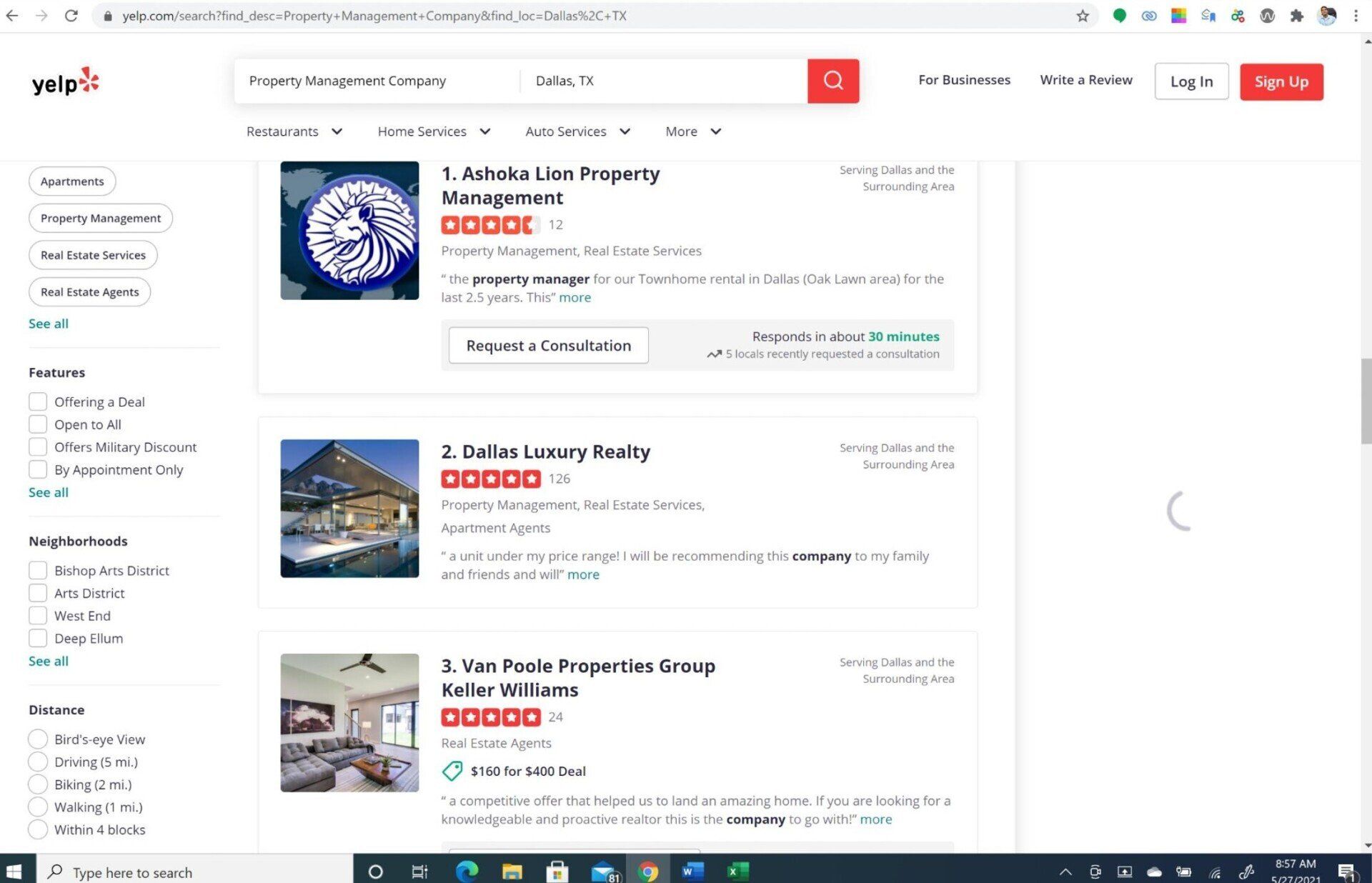The width and height of the screenshot is (1372, 883).
Task: Expand More categories dropdown
Action: tap(693, 131)
